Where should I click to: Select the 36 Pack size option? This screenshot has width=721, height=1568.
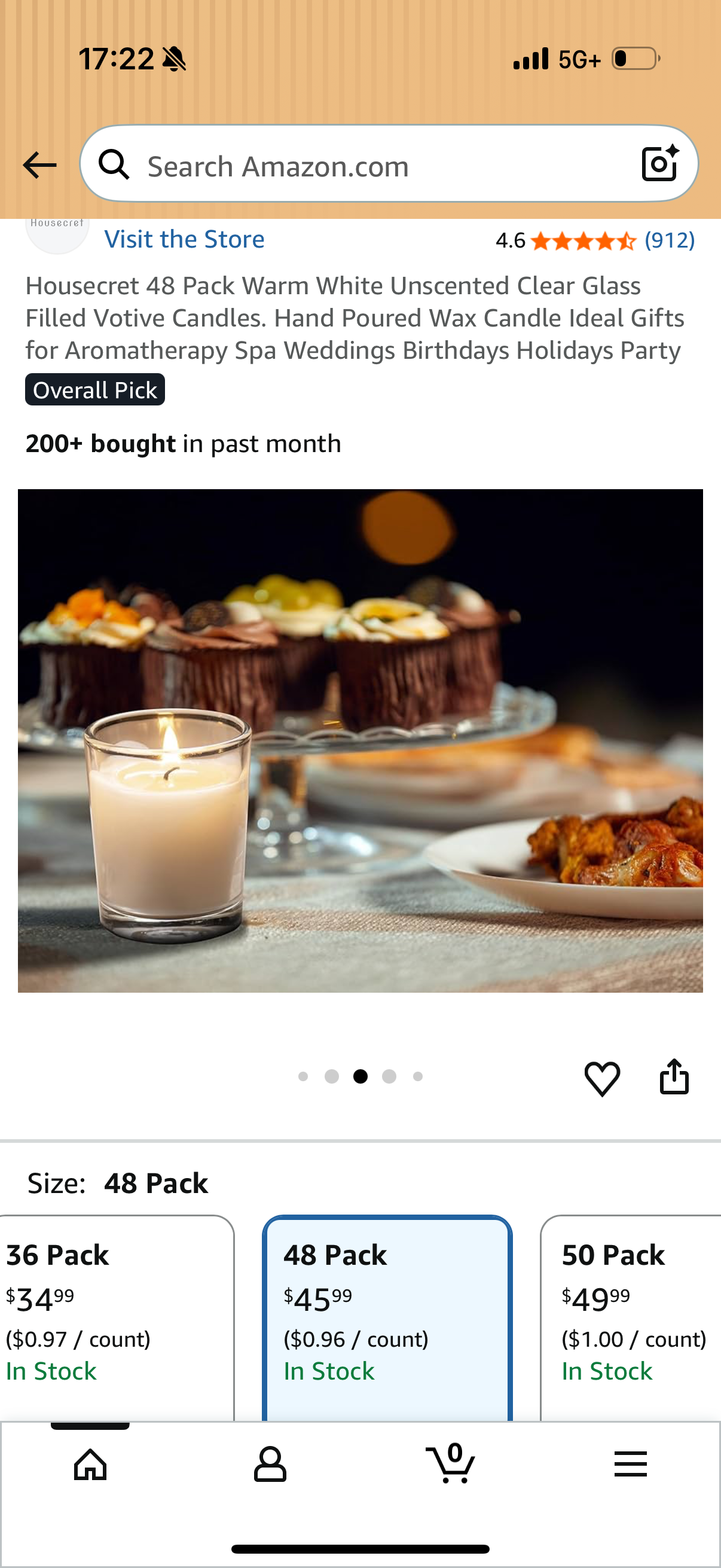pos(115,1317)
